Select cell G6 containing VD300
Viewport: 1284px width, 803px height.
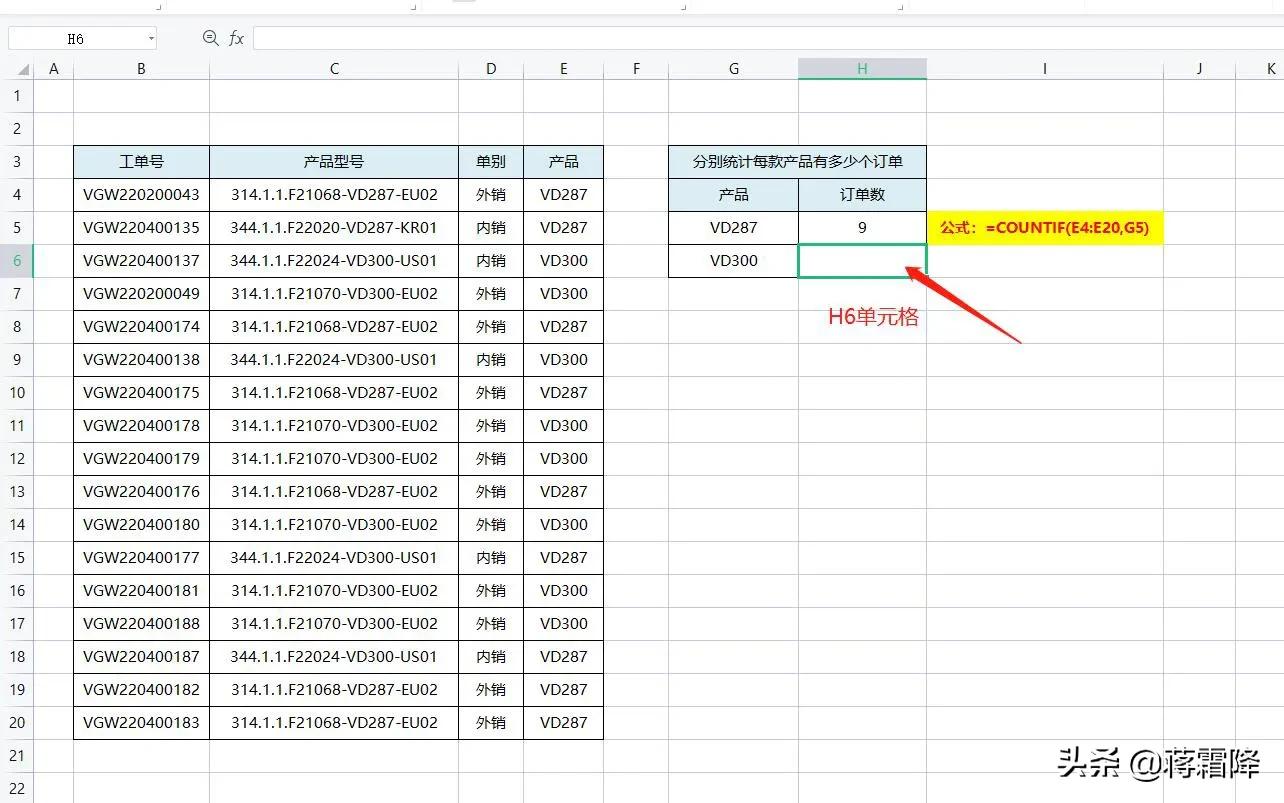click(x=734, y=261)
